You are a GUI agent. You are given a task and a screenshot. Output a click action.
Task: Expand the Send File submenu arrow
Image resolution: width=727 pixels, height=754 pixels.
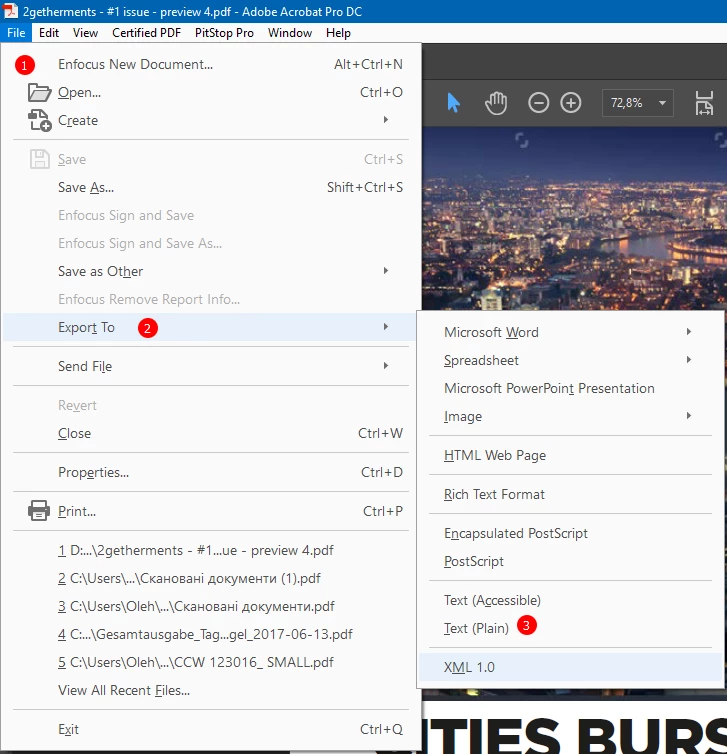(x=386, y=366)
